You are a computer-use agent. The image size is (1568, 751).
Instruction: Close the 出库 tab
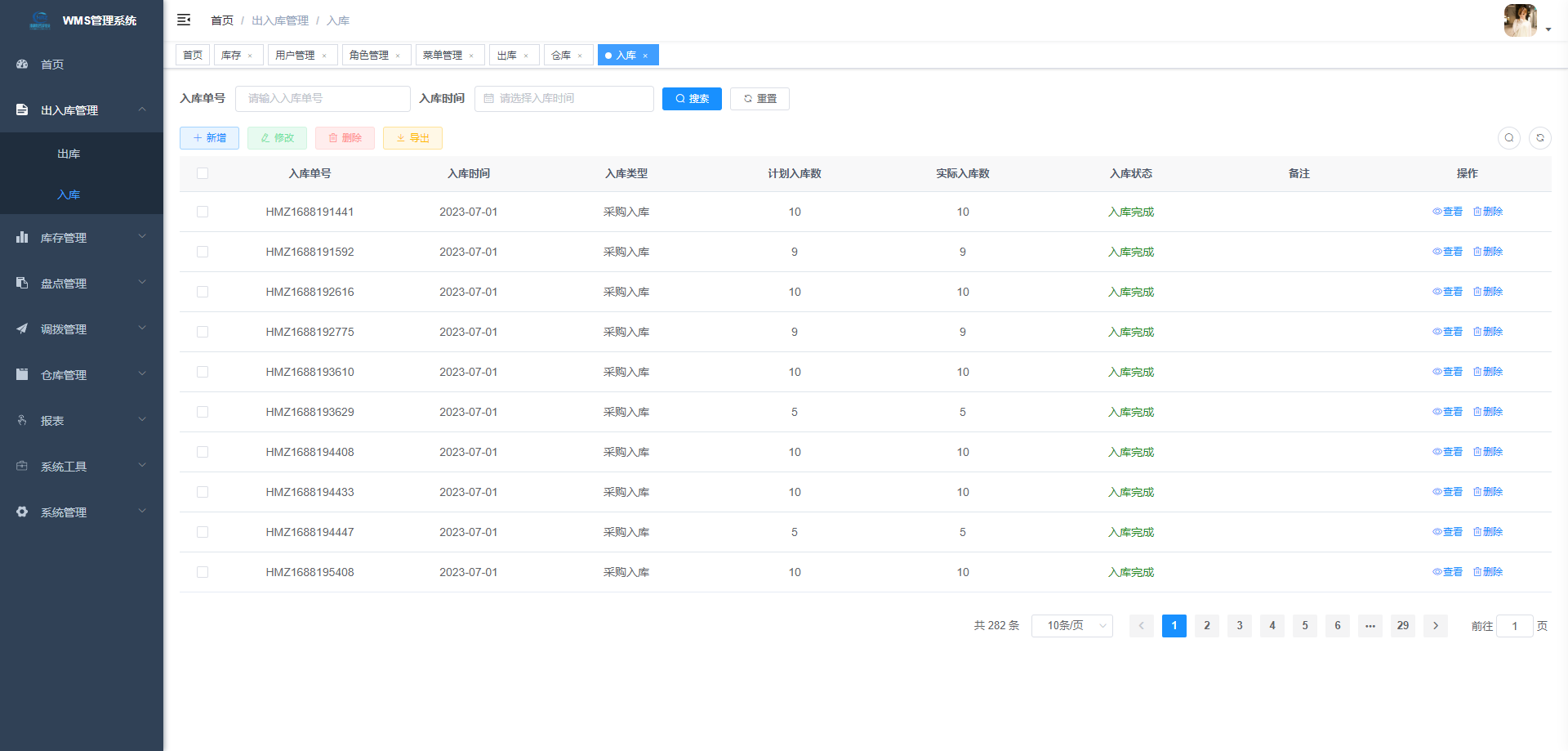(x=526, y=56)
